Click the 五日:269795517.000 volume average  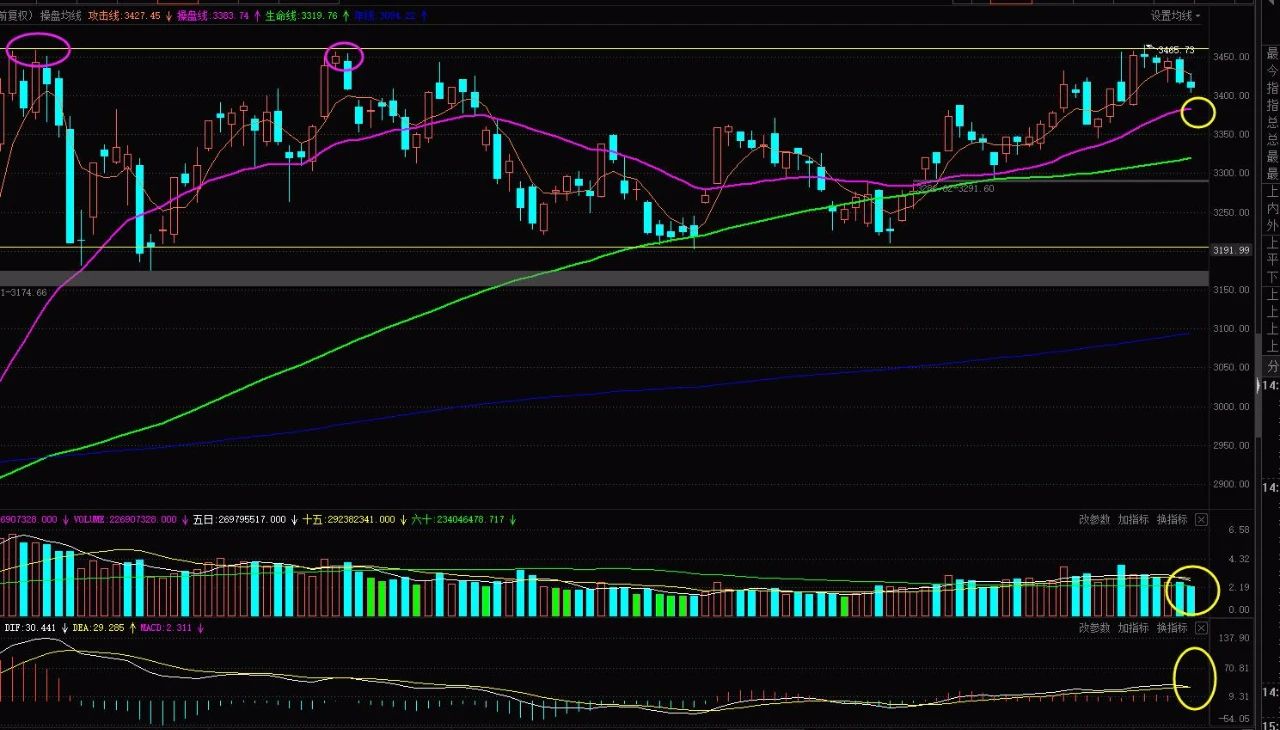point(239,520)
